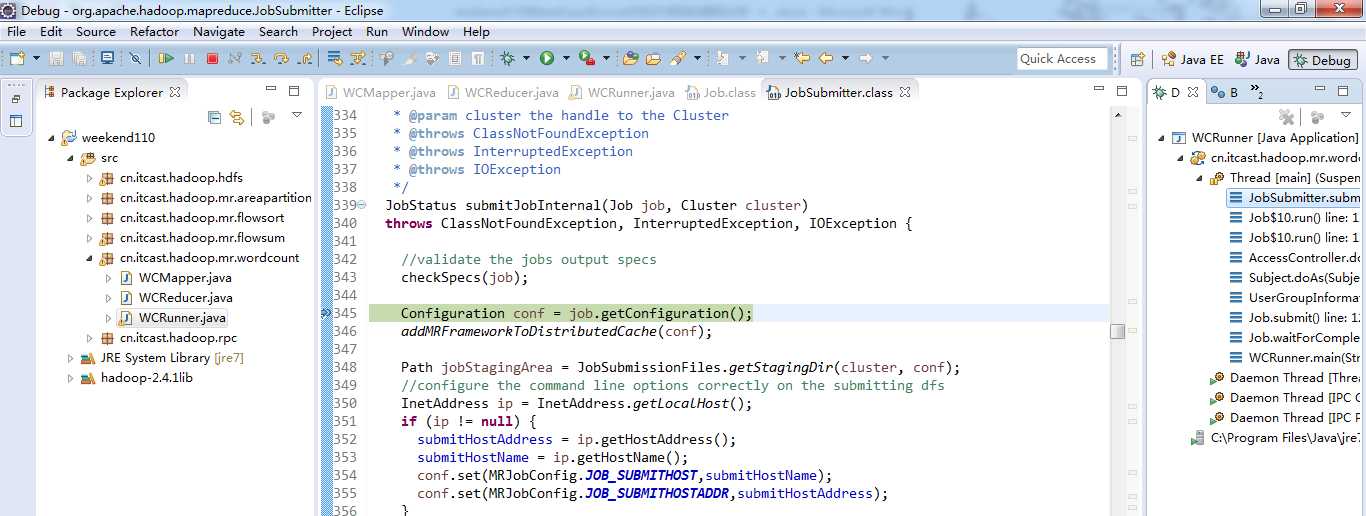Open the Back history dropdown arrow
This screenshot has width=1366, height=516.
coord(844,58)
